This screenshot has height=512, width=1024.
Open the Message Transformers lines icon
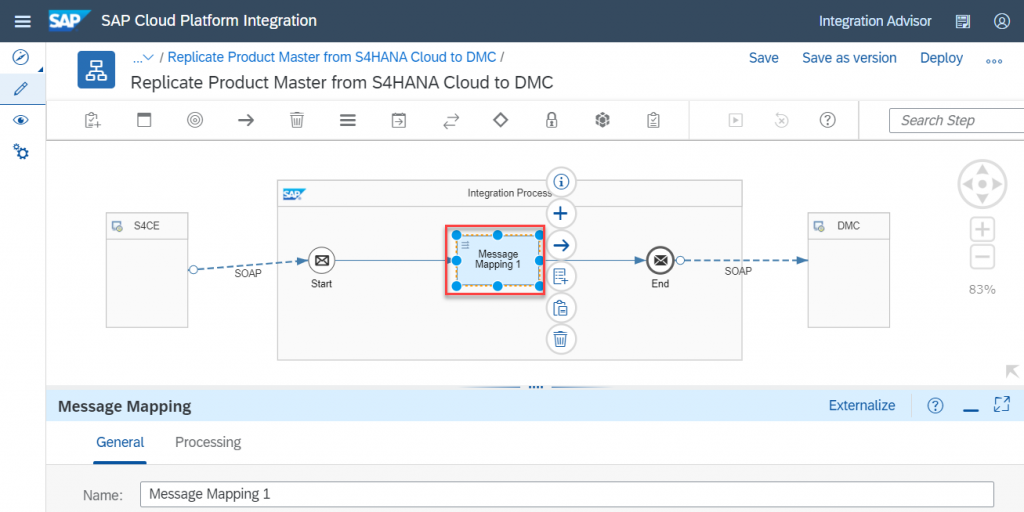pyautogui.click(x=347, y=120)
